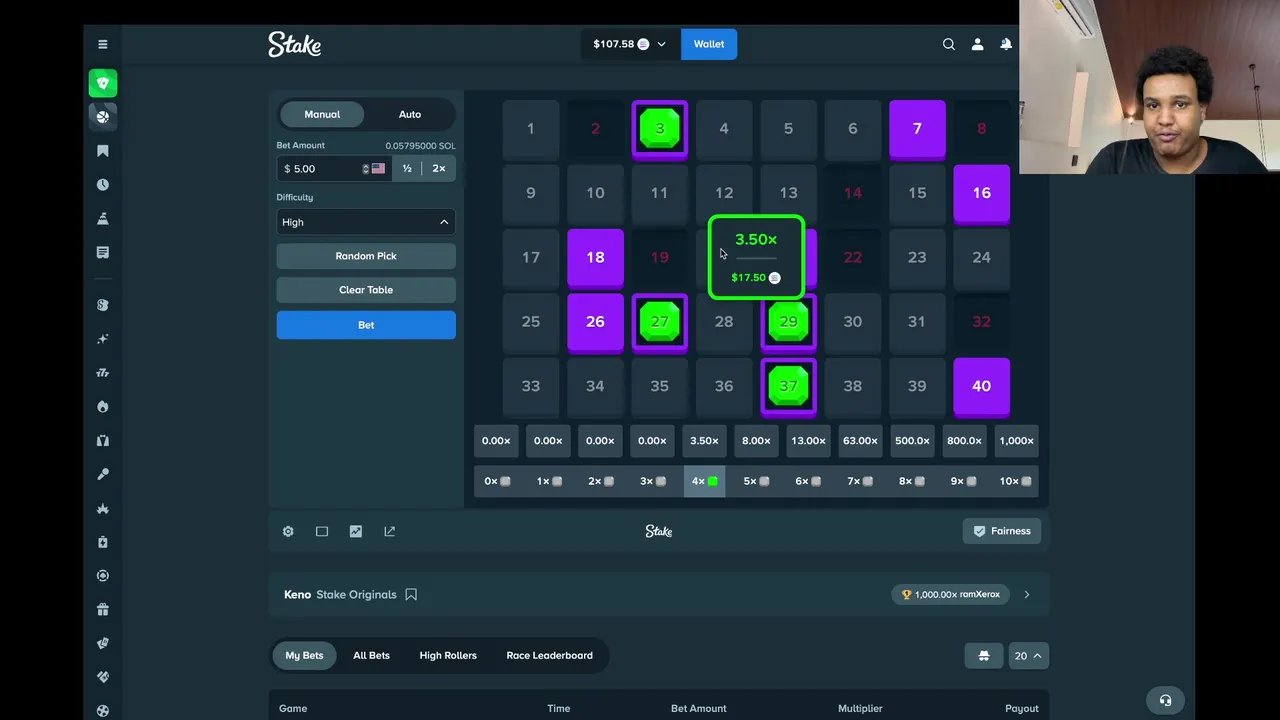The height and width of the screenshot is (720, 1280).
Task: Open Fairness button
Action: [x=1002, y=531]
